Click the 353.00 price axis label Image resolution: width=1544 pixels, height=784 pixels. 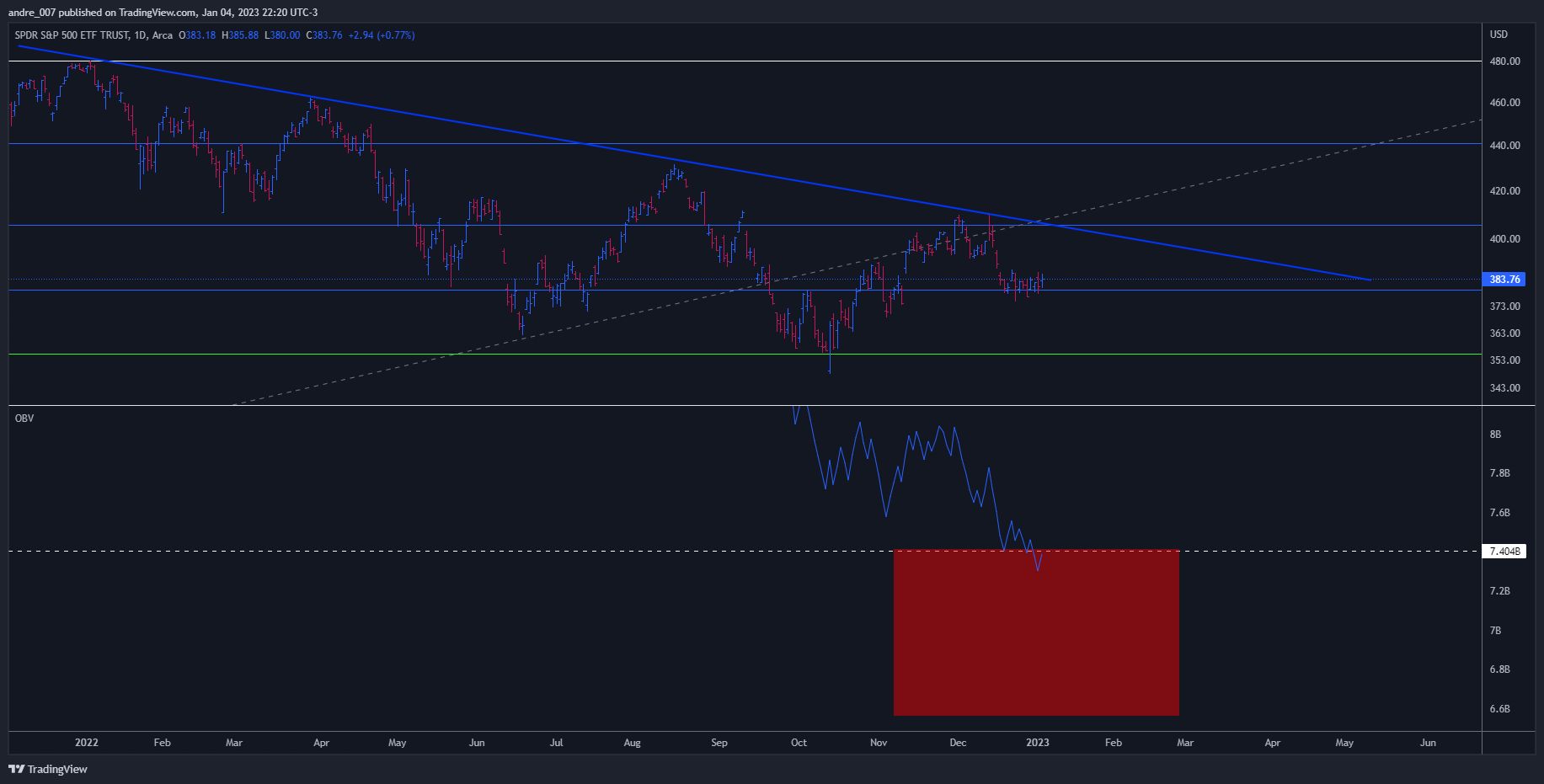click(x=1504, y=360)
